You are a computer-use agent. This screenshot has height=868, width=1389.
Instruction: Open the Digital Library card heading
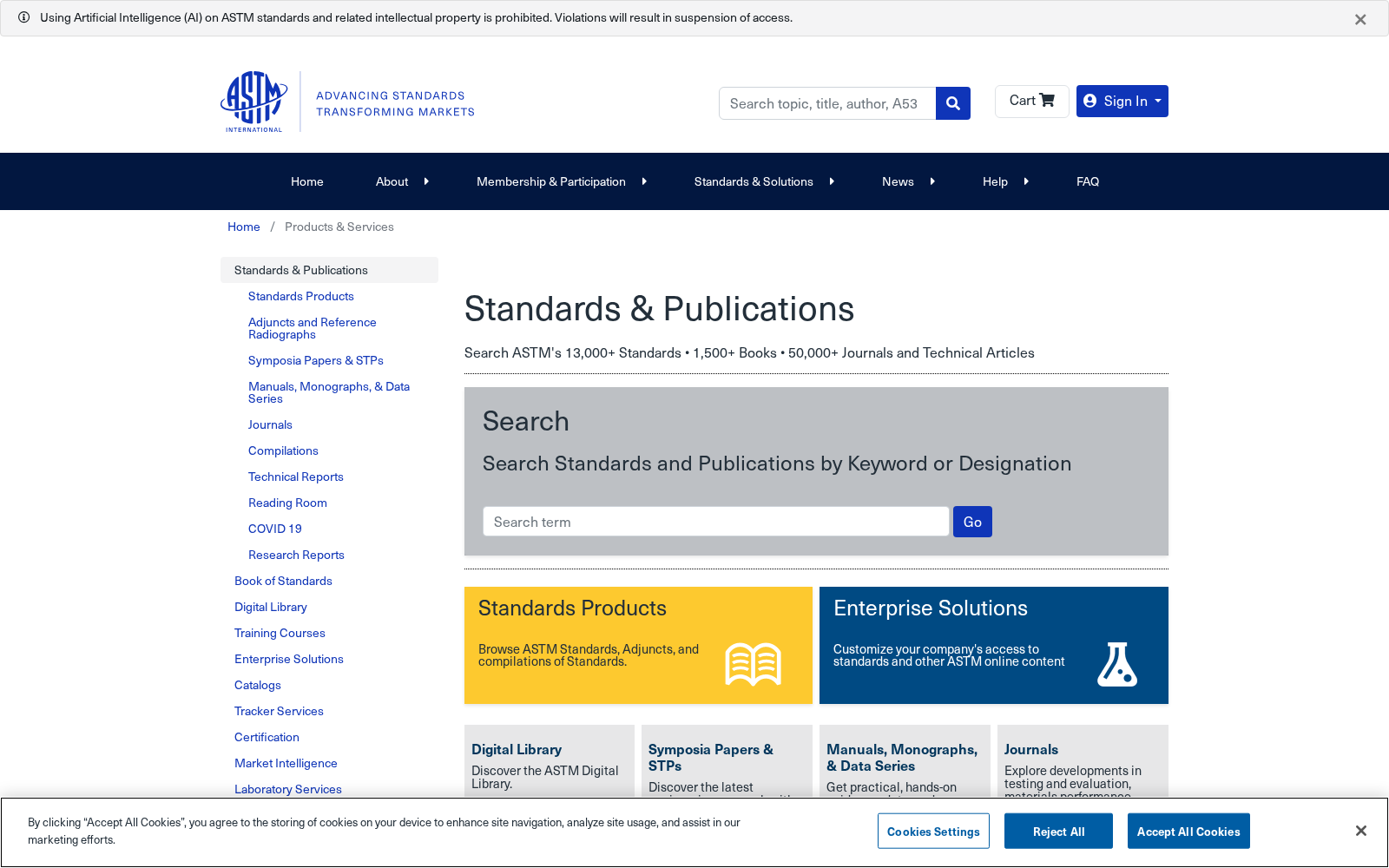point(517,749)
